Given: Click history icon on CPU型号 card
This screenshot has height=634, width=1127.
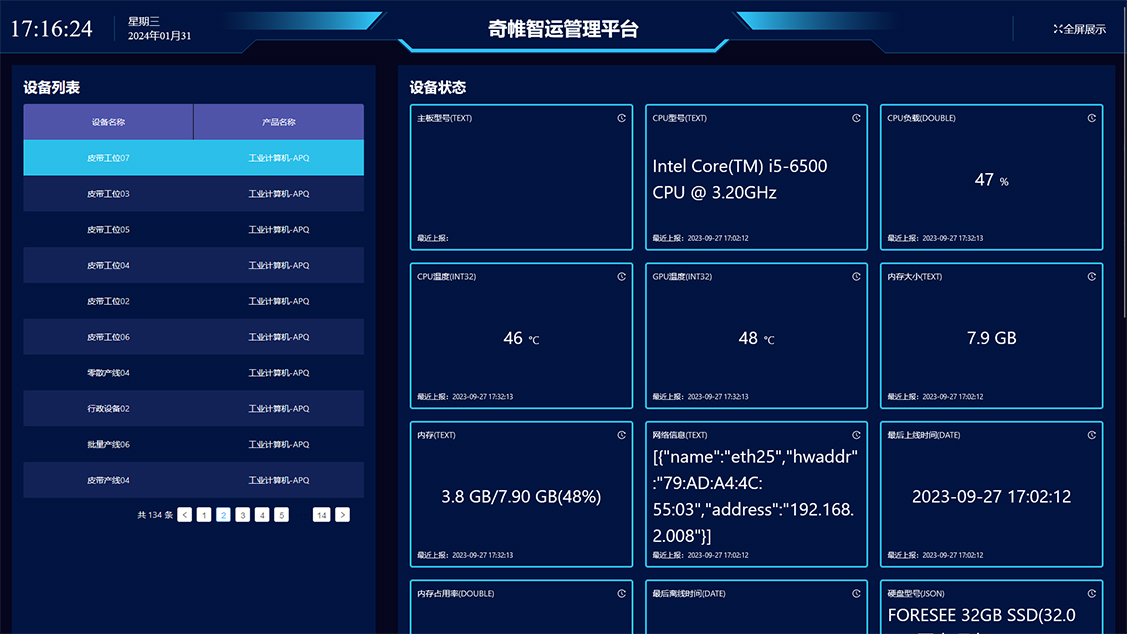Looking at the screenshot, I should tap(856, 118).
